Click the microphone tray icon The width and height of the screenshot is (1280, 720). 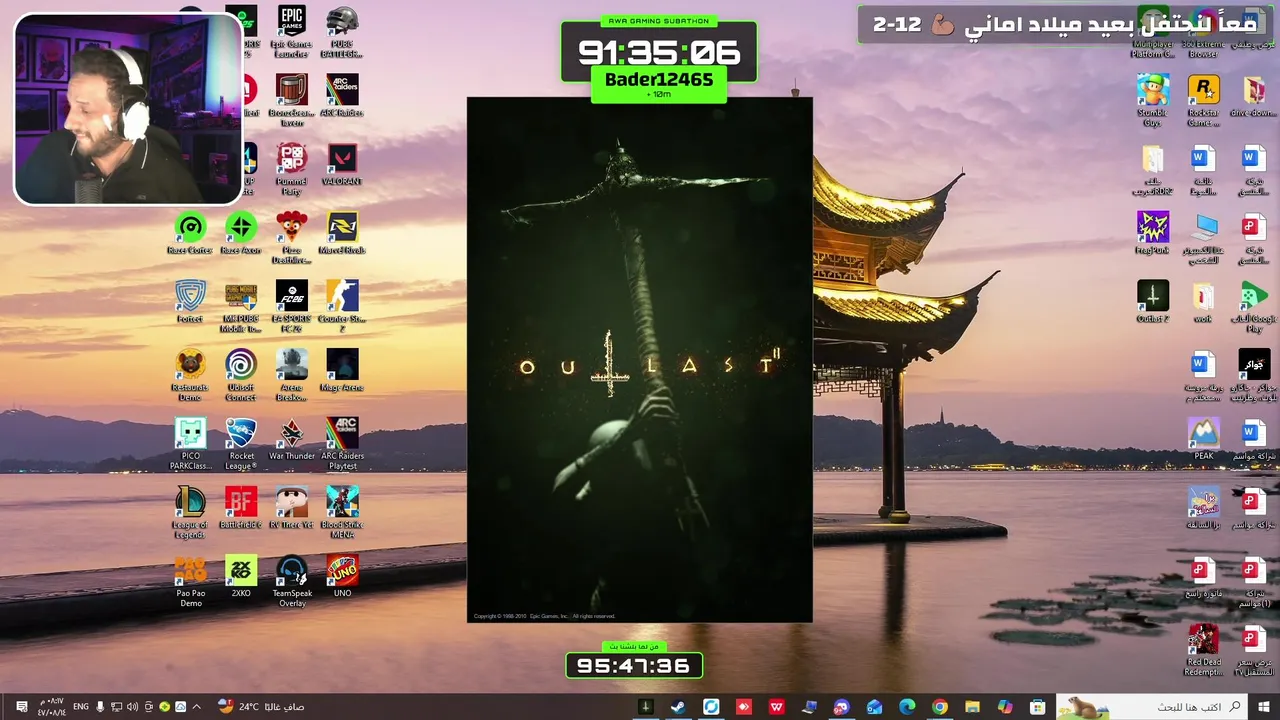pyautogui.click(x=100, y=707)
